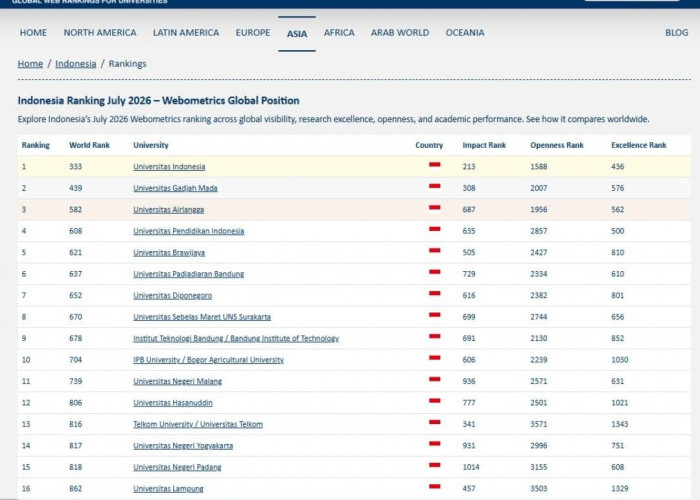Viewport: 700px width, 500px height.
Task: Click the University column header
Action: click(x=151, y=145)
